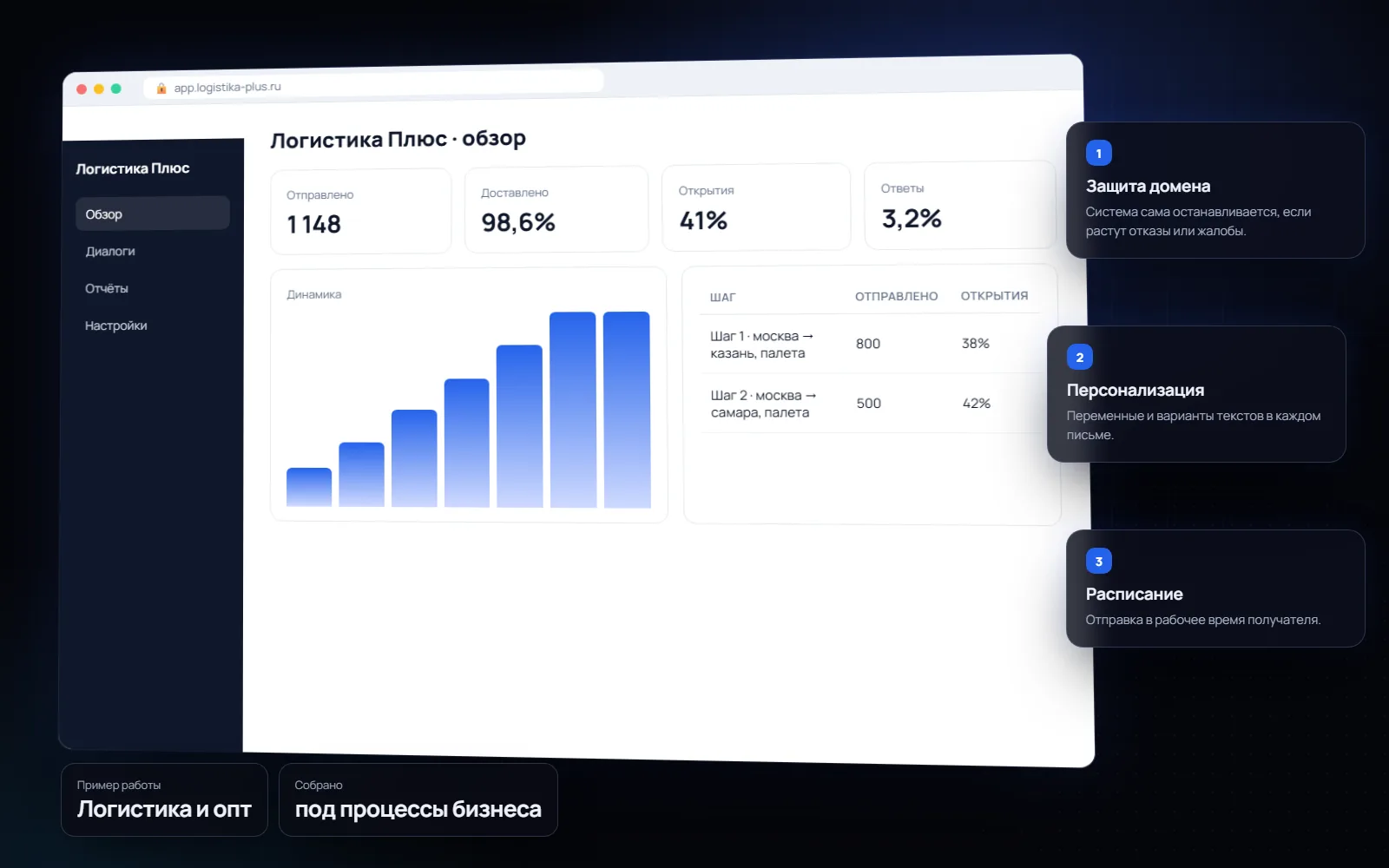Image resolution: width=1389 pixels, height=868 pixels.
Task: Click the ОТКРЫТИЯ column header
Action: tap(994, 295)
